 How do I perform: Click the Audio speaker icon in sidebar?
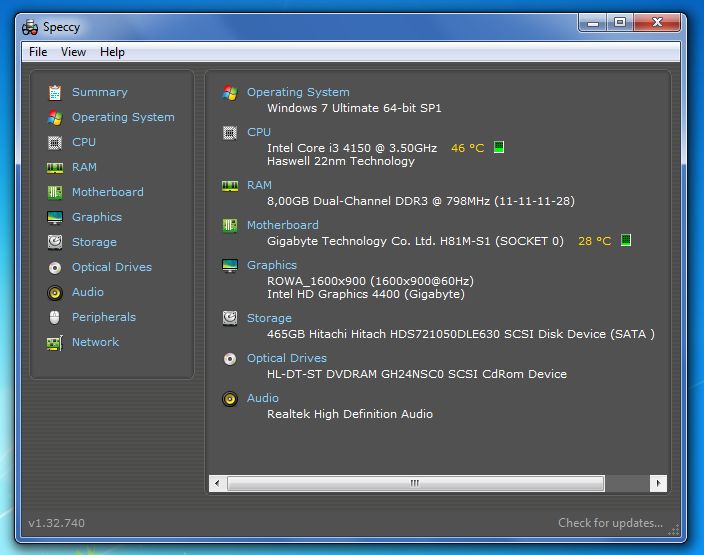[x=55, y=293]
